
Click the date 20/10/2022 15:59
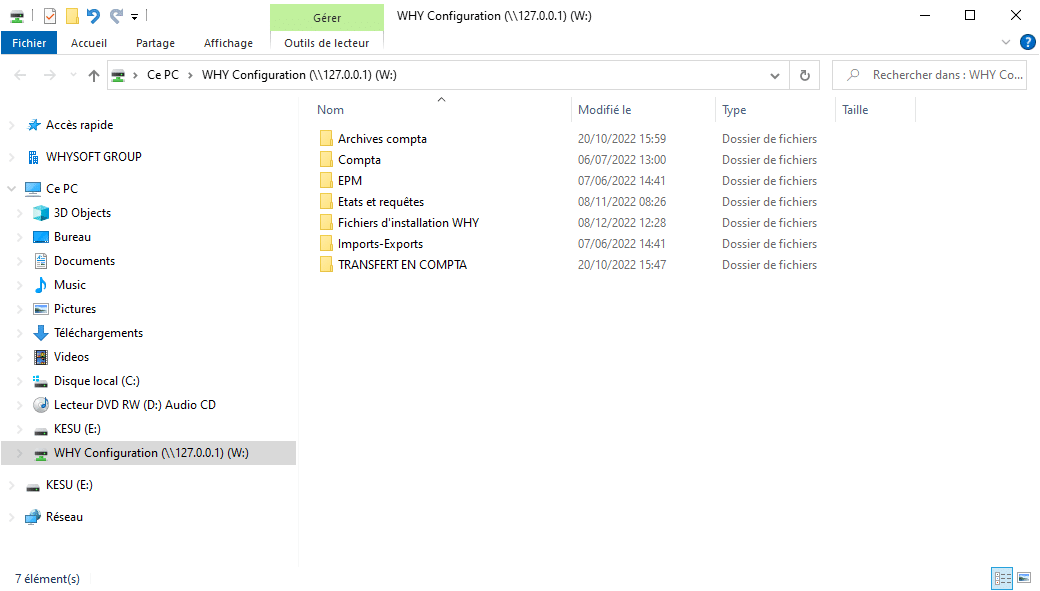click(621, 139)
